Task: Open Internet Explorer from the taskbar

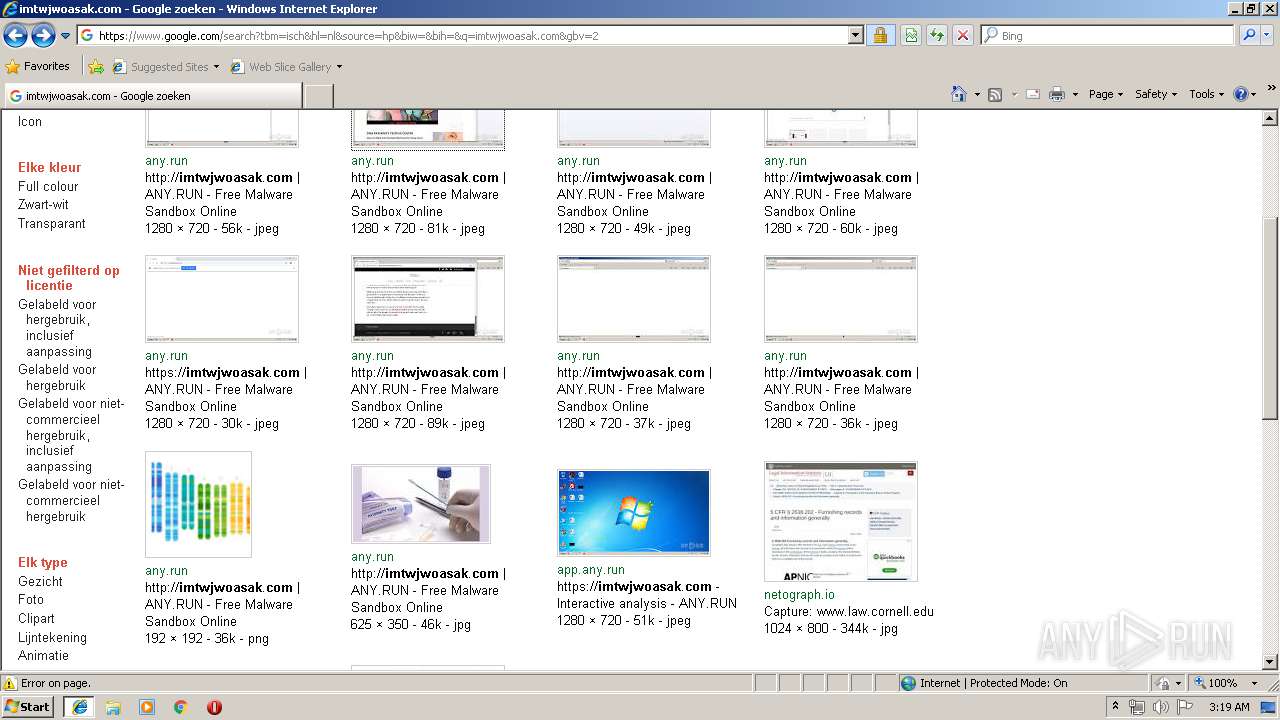Action: tap(79, 707)
